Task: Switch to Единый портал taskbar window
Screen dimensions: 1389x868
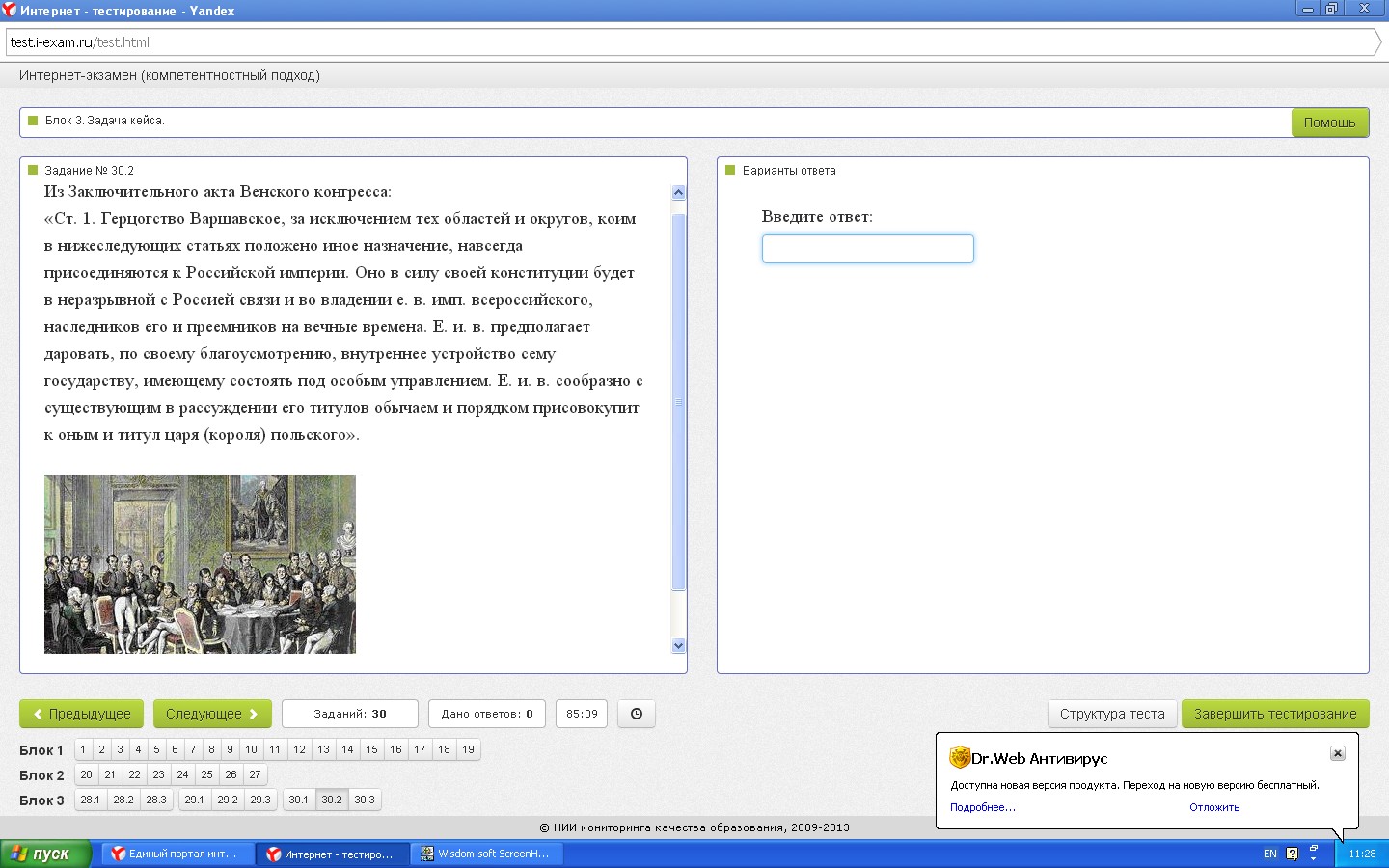Action: click(178, 854)
